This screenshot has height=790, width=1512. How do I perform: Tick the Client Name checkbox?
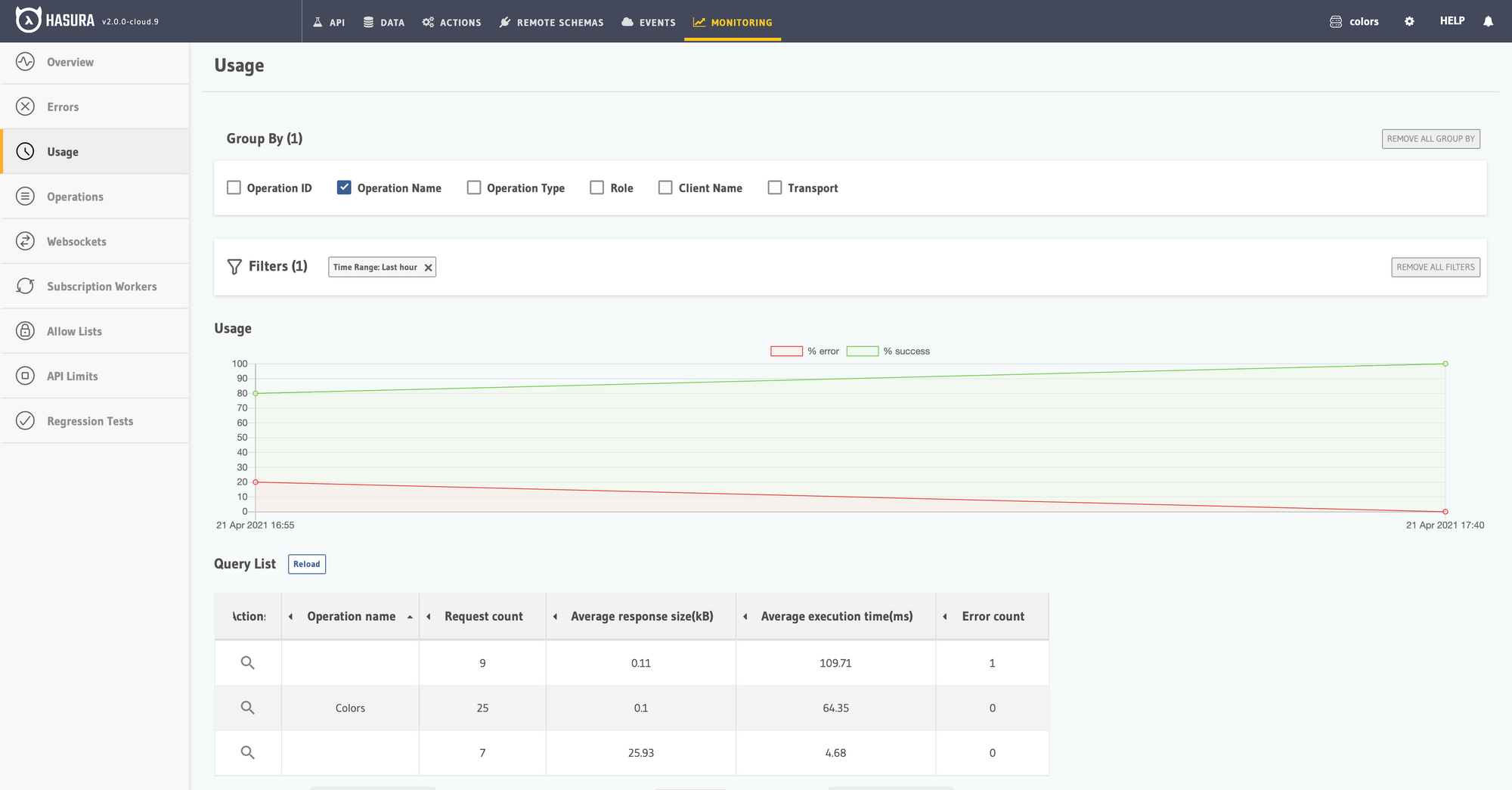click(x=665, y=187)
